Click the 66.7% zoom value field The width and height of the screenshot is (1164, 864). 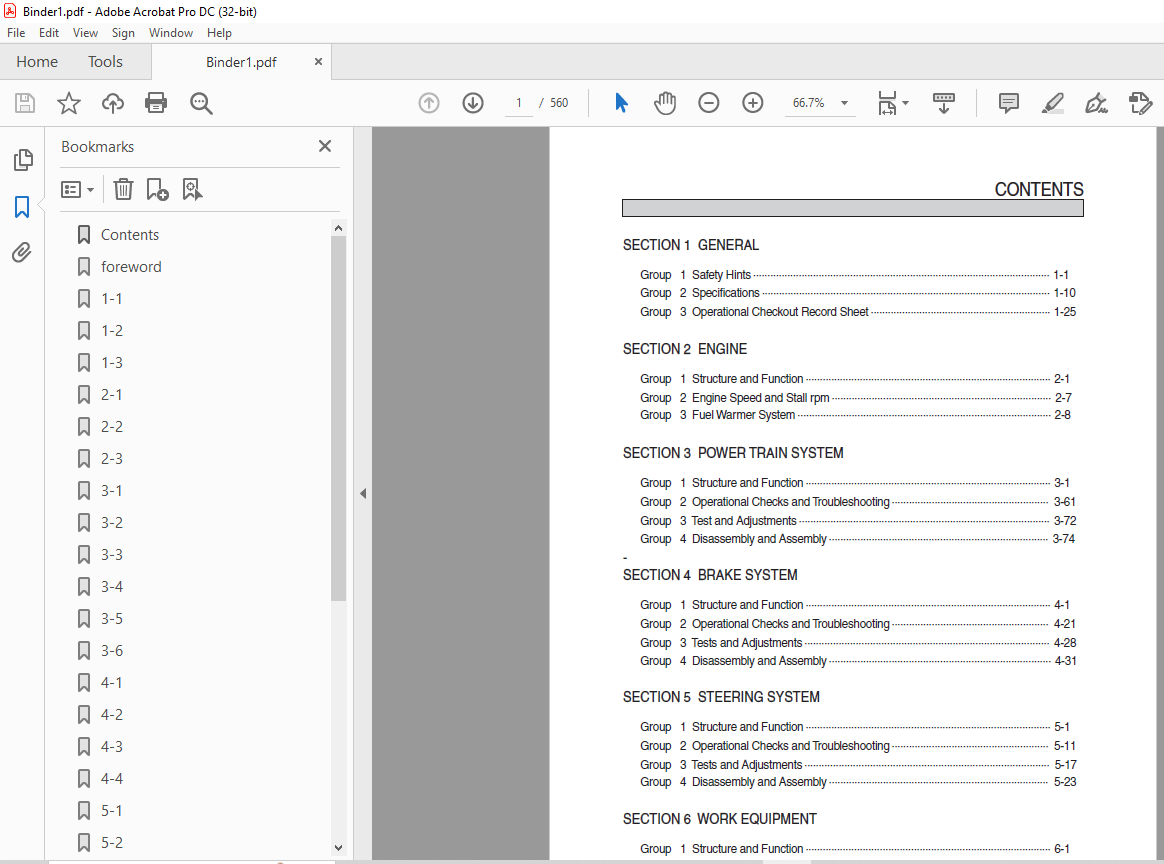point(809,102)
